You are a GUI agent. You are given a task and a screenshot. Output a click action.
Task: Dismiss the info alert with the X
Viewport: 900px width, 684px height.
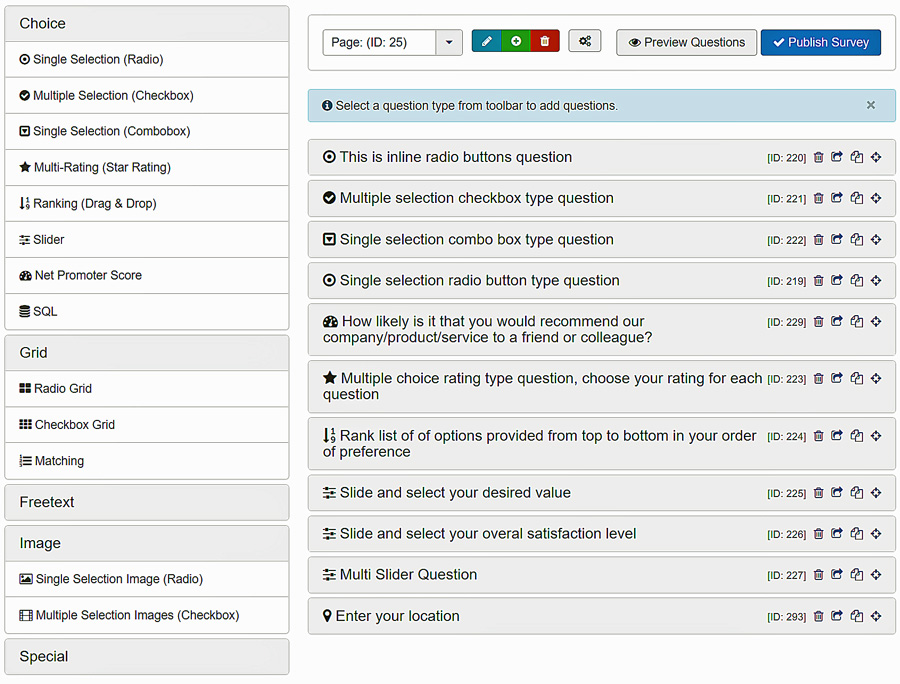tap(871, 105)
